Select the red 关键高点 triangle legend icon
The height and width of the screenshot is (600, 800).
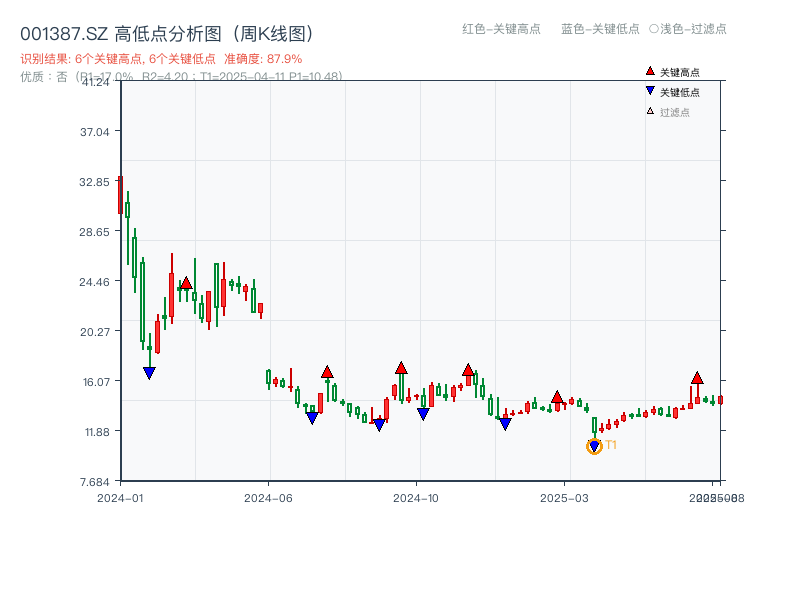(648, 71)
